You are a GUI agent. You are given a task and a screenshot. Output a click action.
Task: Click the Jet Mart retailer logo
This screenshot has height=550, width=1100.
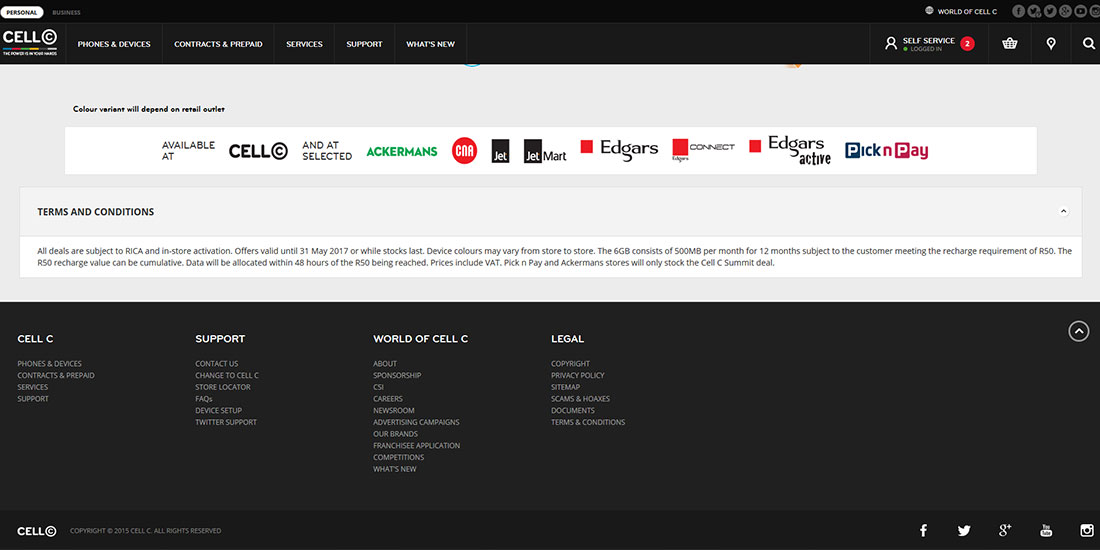click(545, 152)
